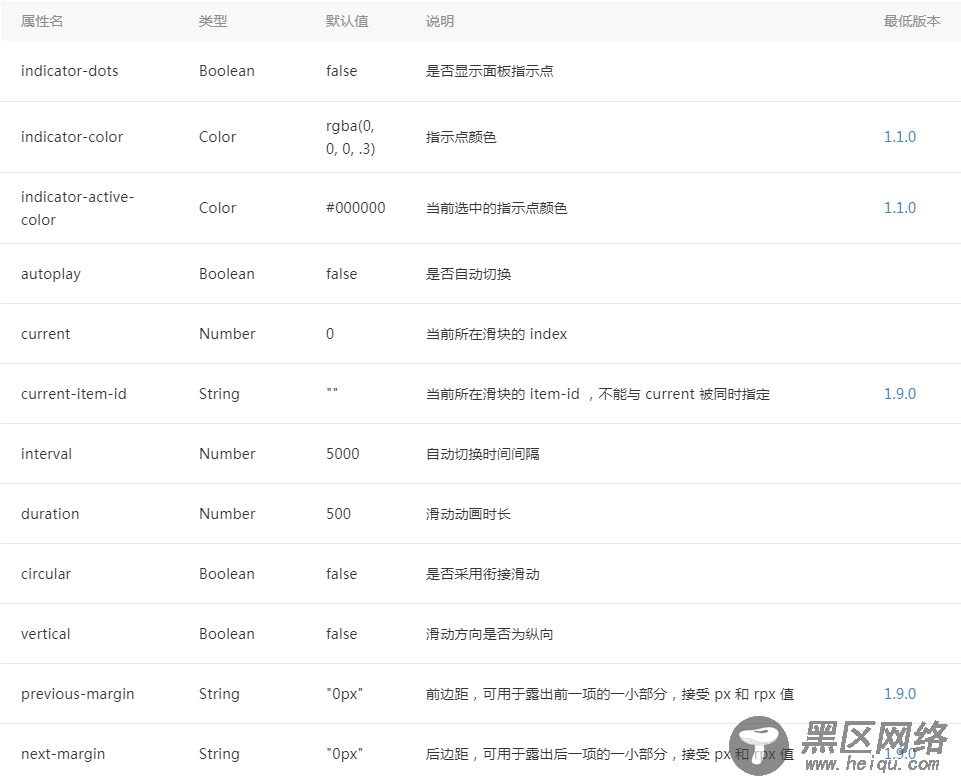Click false value in vertical row

(x=341, y=634)
